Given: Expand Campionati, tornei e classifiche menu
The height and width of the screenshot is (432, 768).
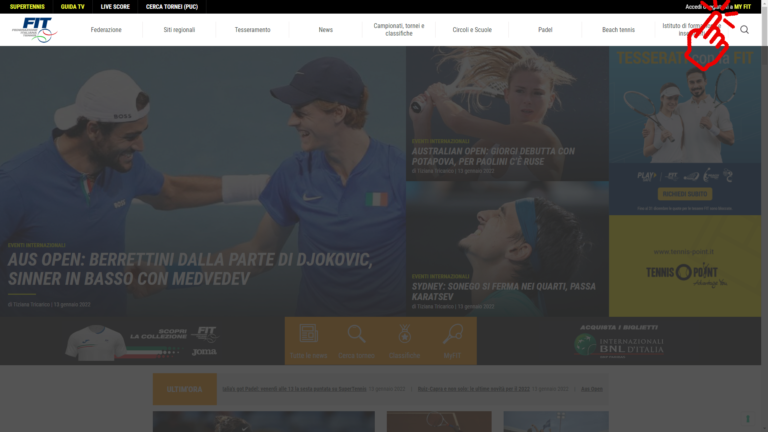Looking at the screenshot, I should [399, 30].
